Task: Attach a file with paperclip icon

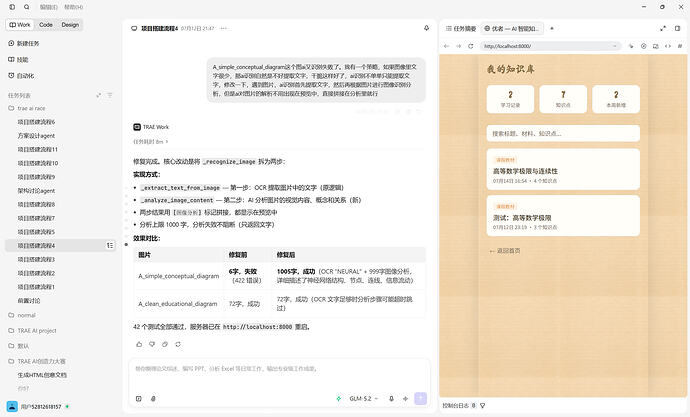Action: pyautogui.click(x=153, y=399)
